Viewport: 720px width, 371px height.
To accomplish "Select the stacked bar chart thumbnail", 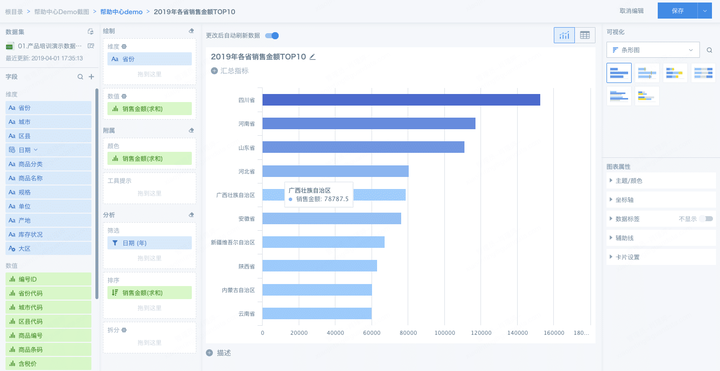I will [675, 73].
